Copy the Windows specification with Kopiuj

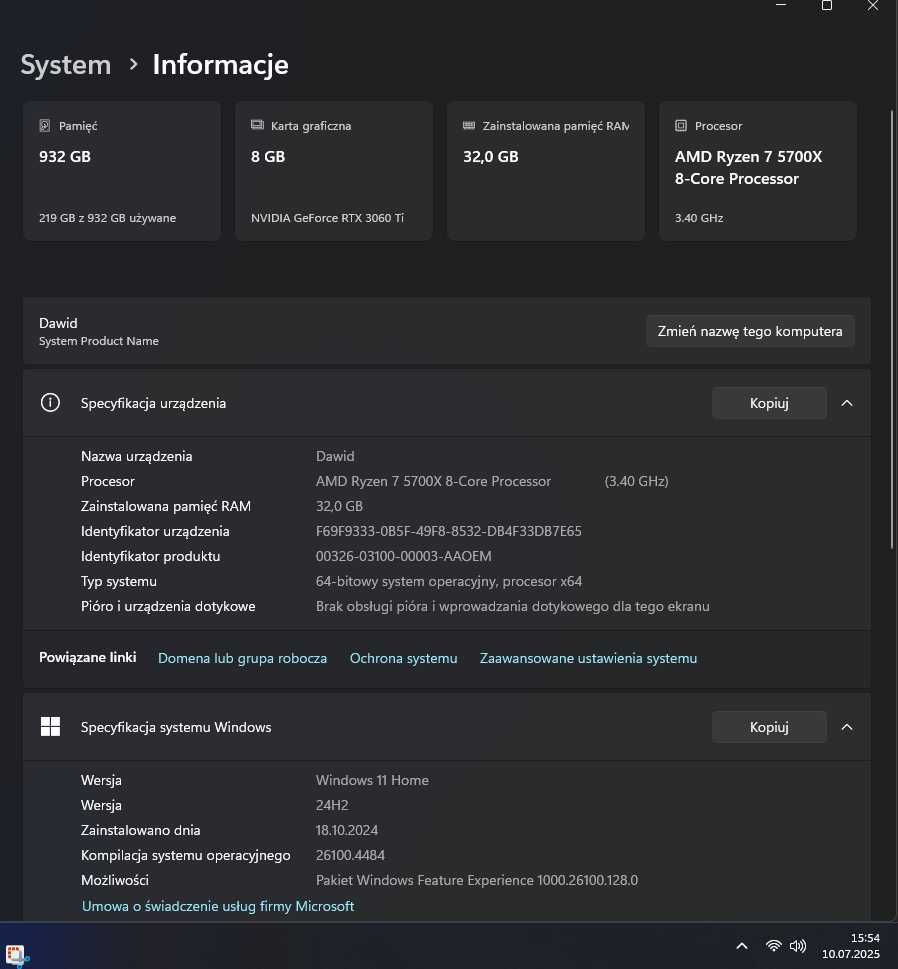(769, 727)
